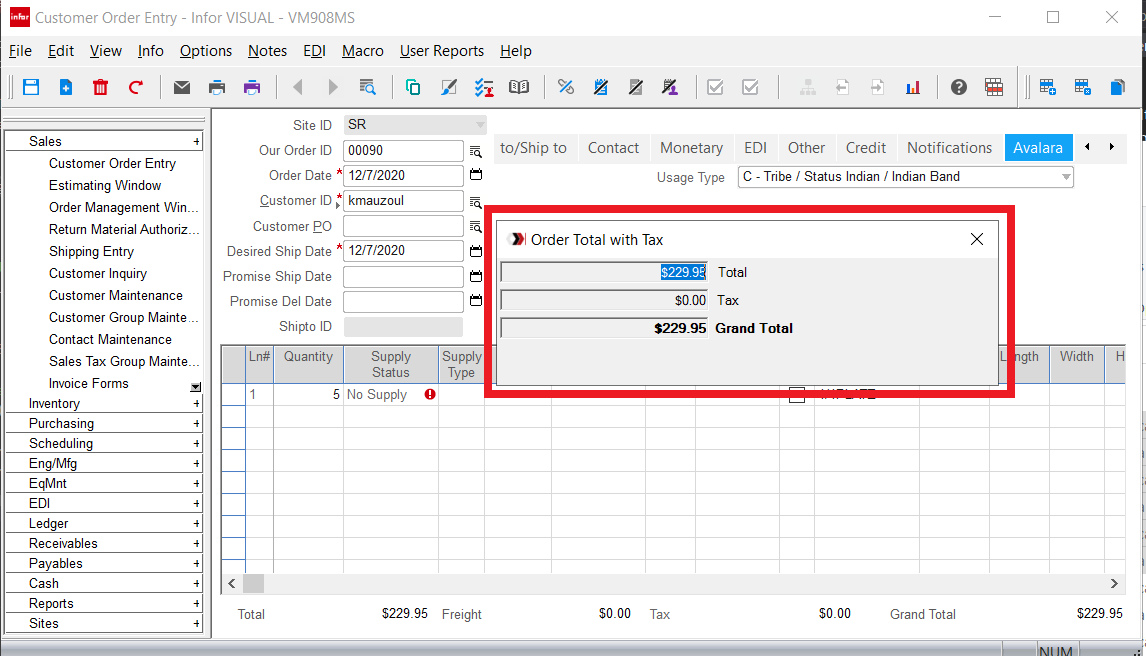
Task: Click the Customer PO input field
Action: pos(403,226)
